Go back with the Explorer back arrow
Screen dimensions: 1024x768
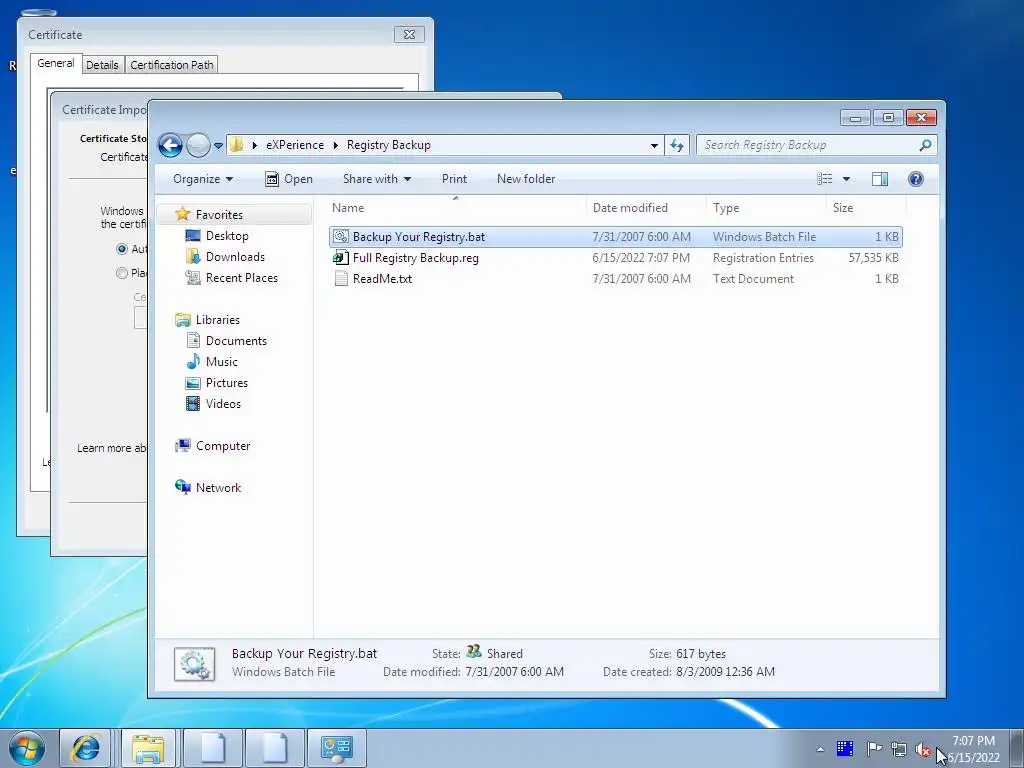tap(170, 145)
